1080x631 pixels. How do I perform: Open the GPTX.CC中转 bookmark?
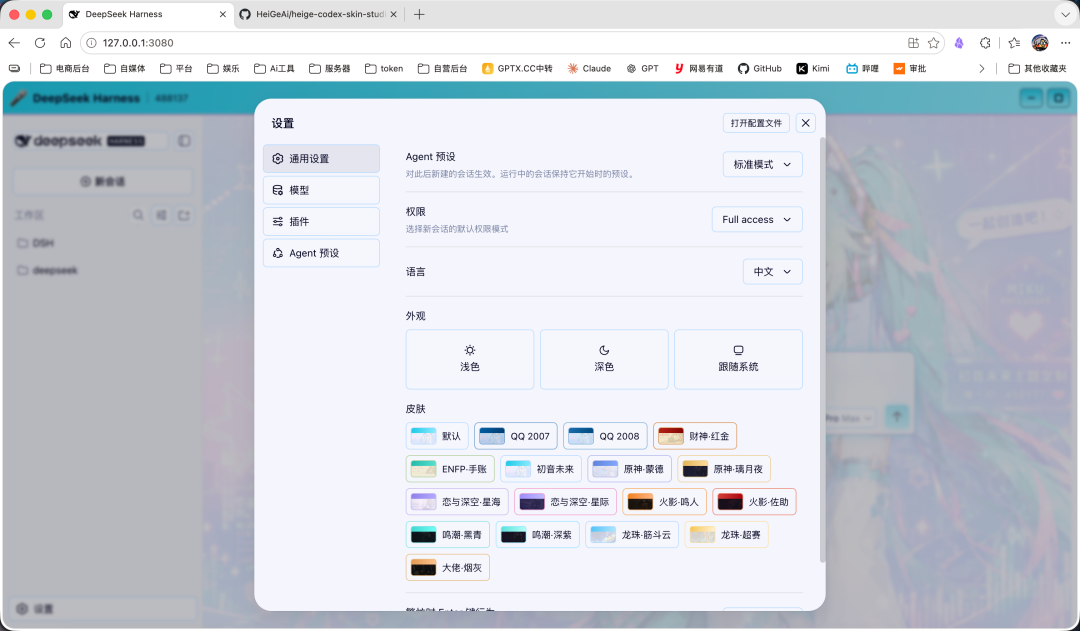pyautogui.click(x=517, y=68)
